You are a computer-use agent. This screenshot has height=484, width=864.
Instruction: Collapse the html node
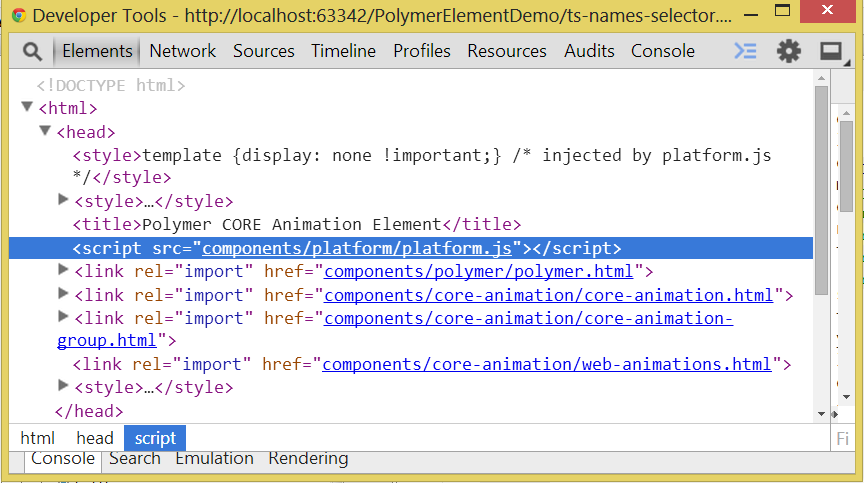(x=26, y=106)
